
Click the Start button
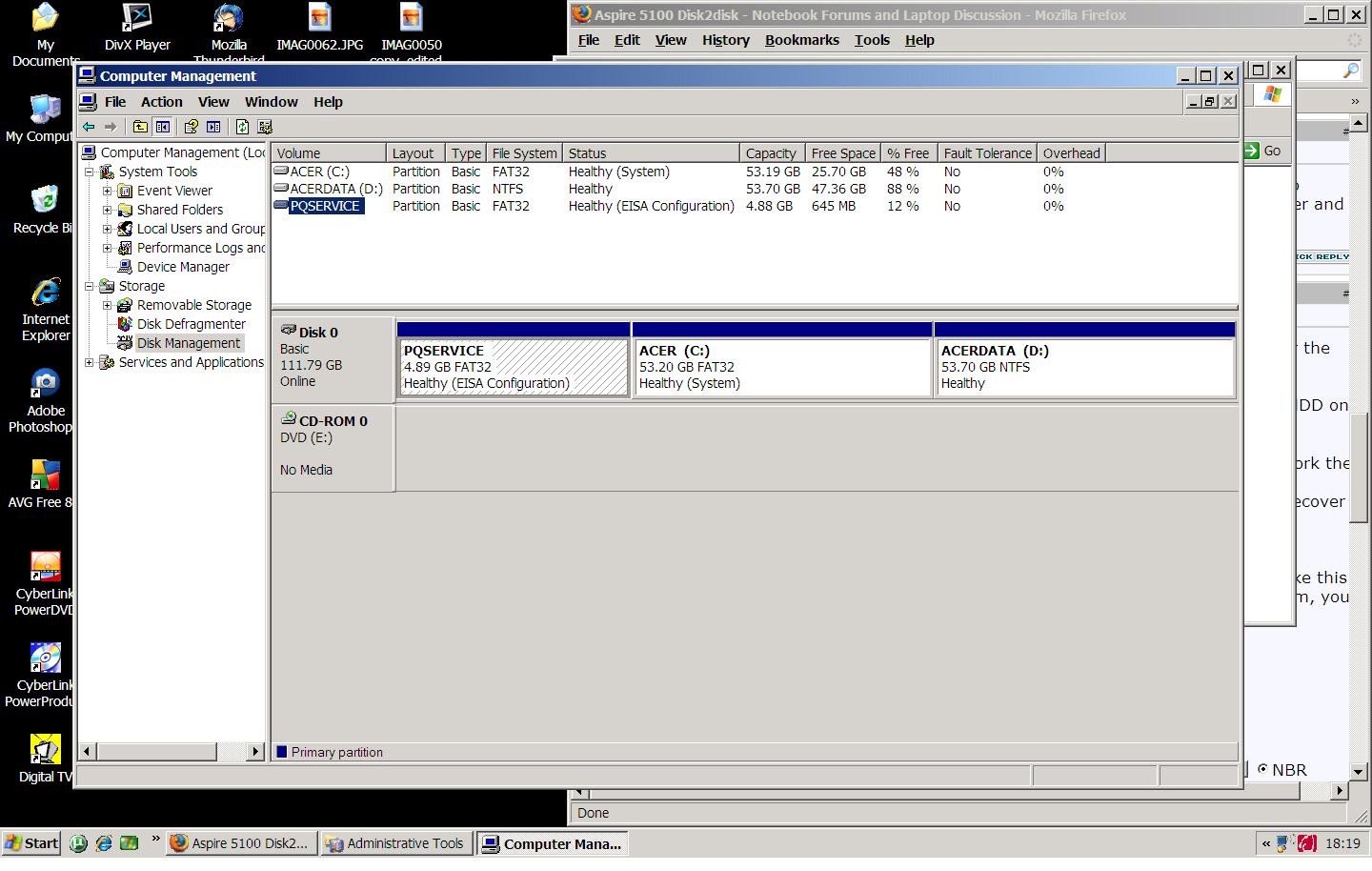[31, 843]
